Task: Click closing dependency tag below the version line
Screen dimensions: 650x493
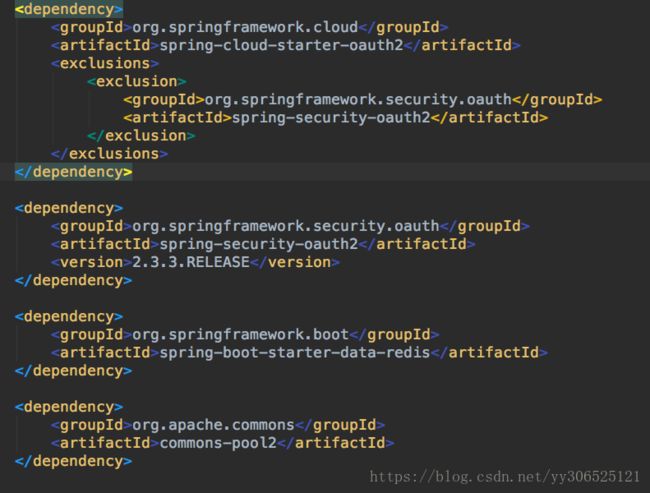Action: point(73,280)
